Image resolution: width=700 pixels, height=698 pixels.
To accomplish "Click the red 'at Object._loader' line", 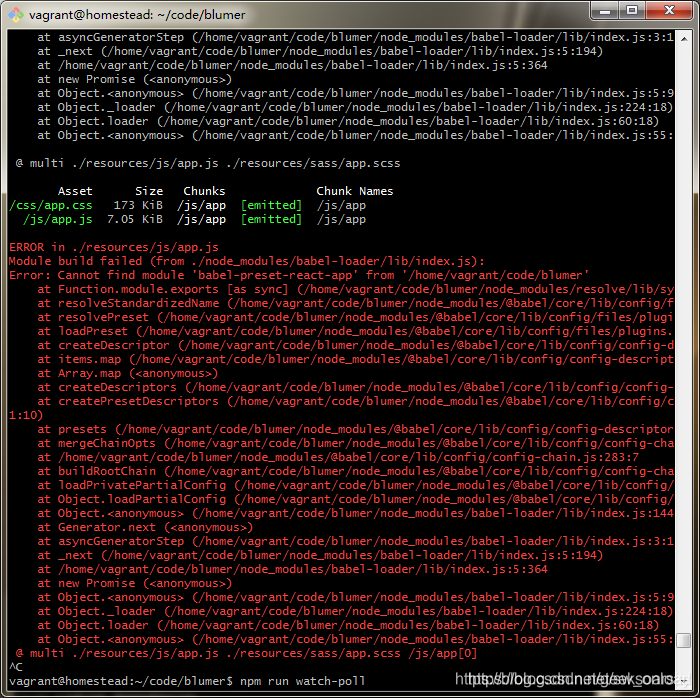I will pyautogui.click(x=355, y=611).
